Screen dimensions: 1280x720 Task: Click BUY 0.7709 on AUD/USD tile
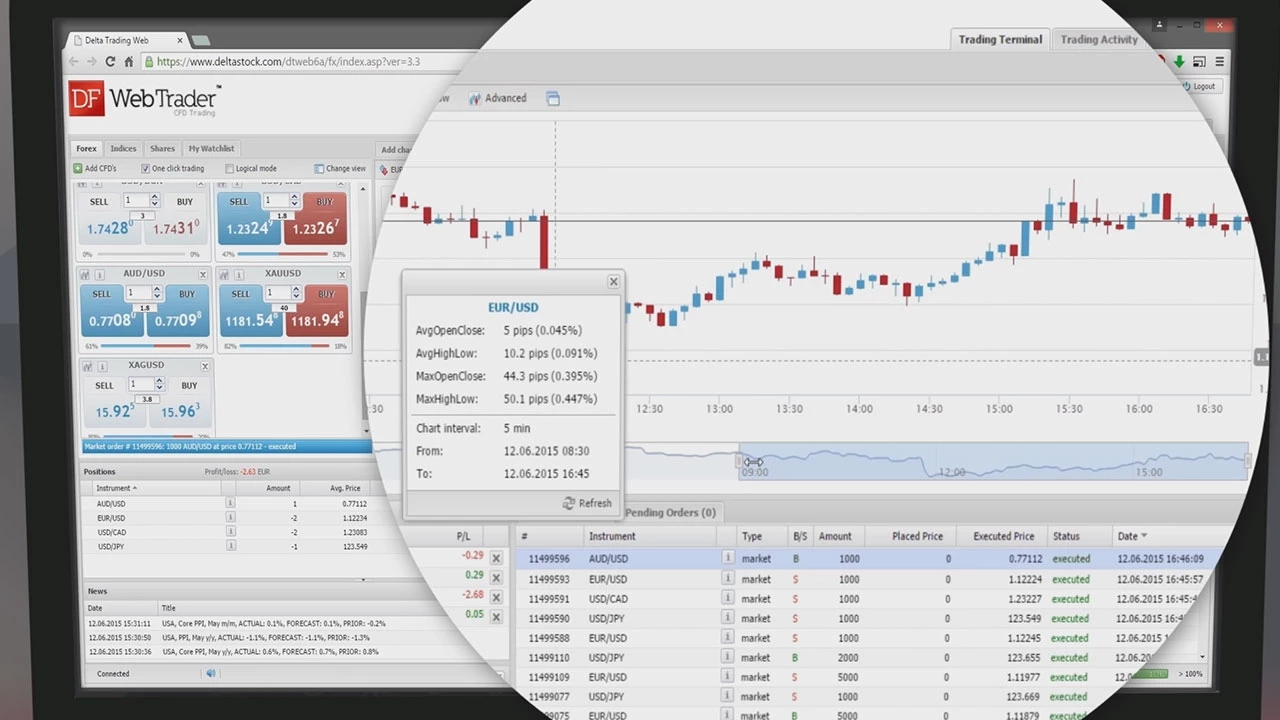point(178,311)
